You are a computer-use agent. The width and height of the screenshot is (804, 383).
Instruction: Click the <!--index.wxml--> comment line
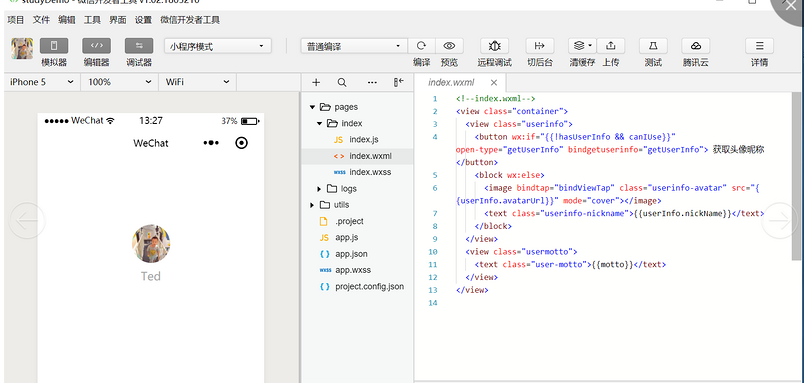point(496,98)
